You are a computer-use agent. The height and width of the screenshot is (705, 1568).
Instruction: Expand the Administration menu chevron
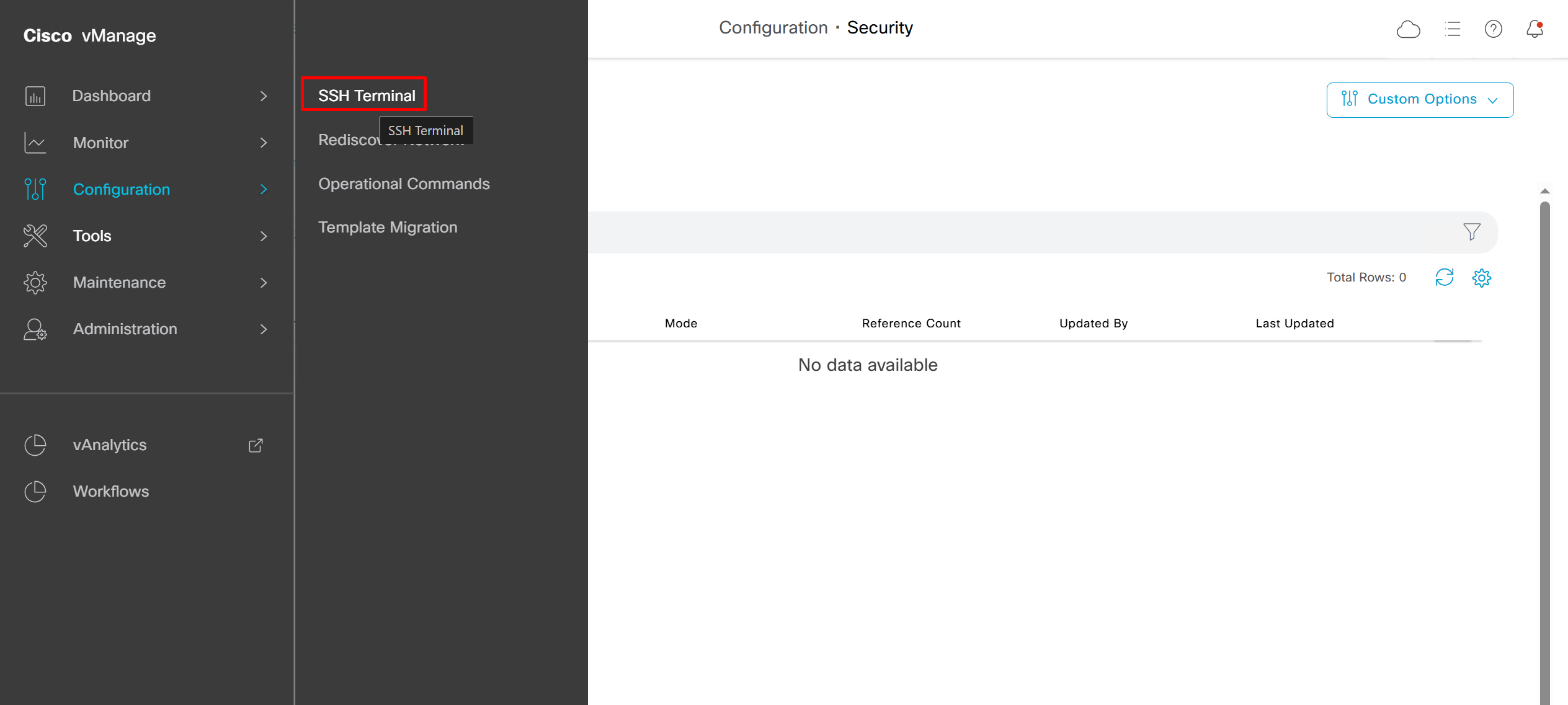(264, 329)
